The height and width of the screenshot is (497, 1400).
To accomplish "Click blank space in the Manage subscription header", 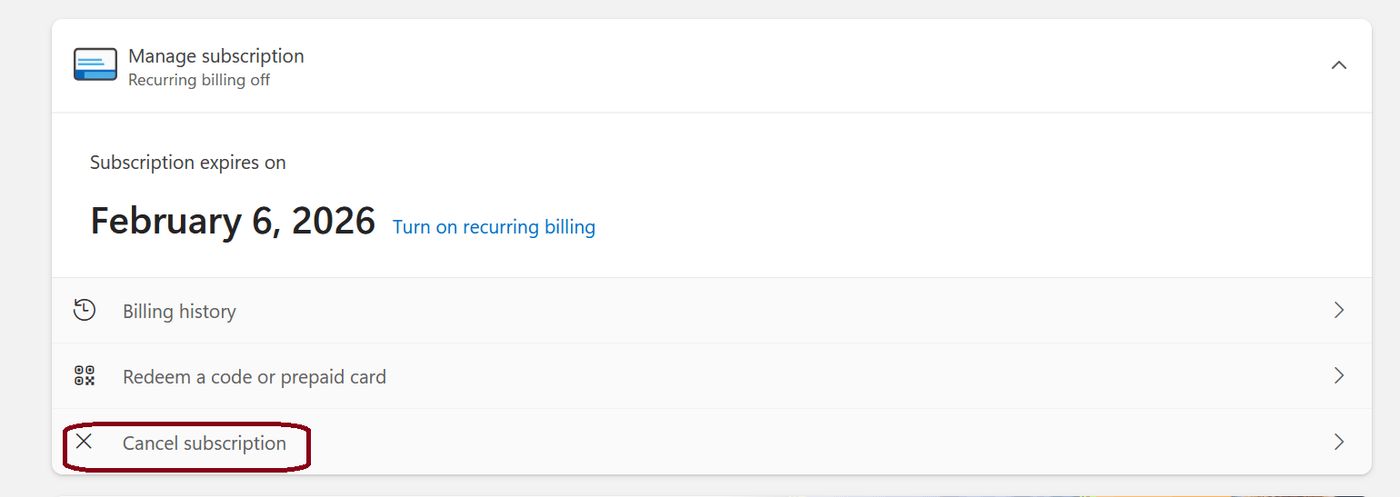I will pos(800,65).
